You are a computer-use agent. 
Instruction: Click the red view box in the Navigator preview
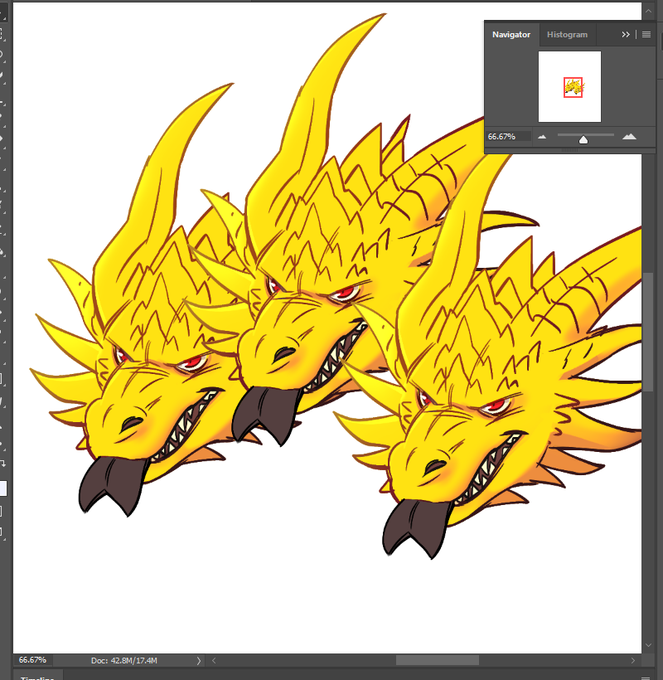[573, 87]
